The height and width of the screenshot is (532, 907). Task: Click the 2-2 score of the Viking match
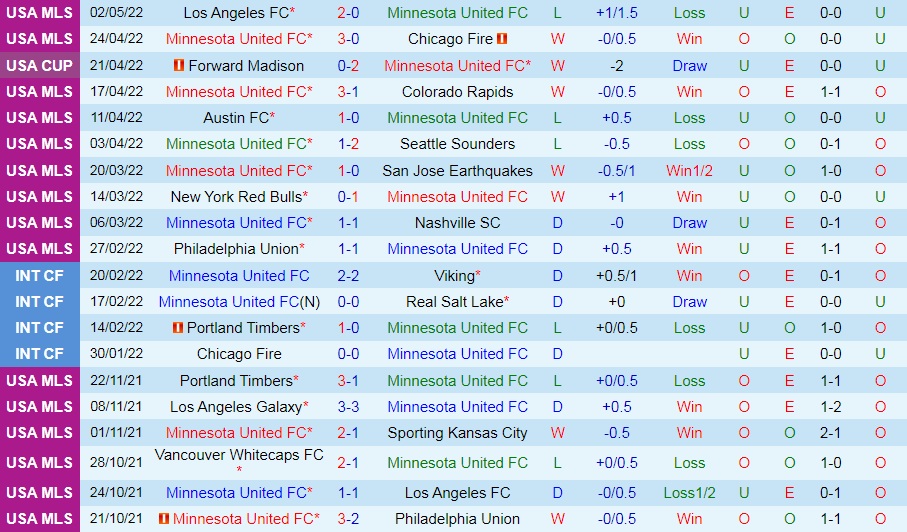tap(348, 275)
